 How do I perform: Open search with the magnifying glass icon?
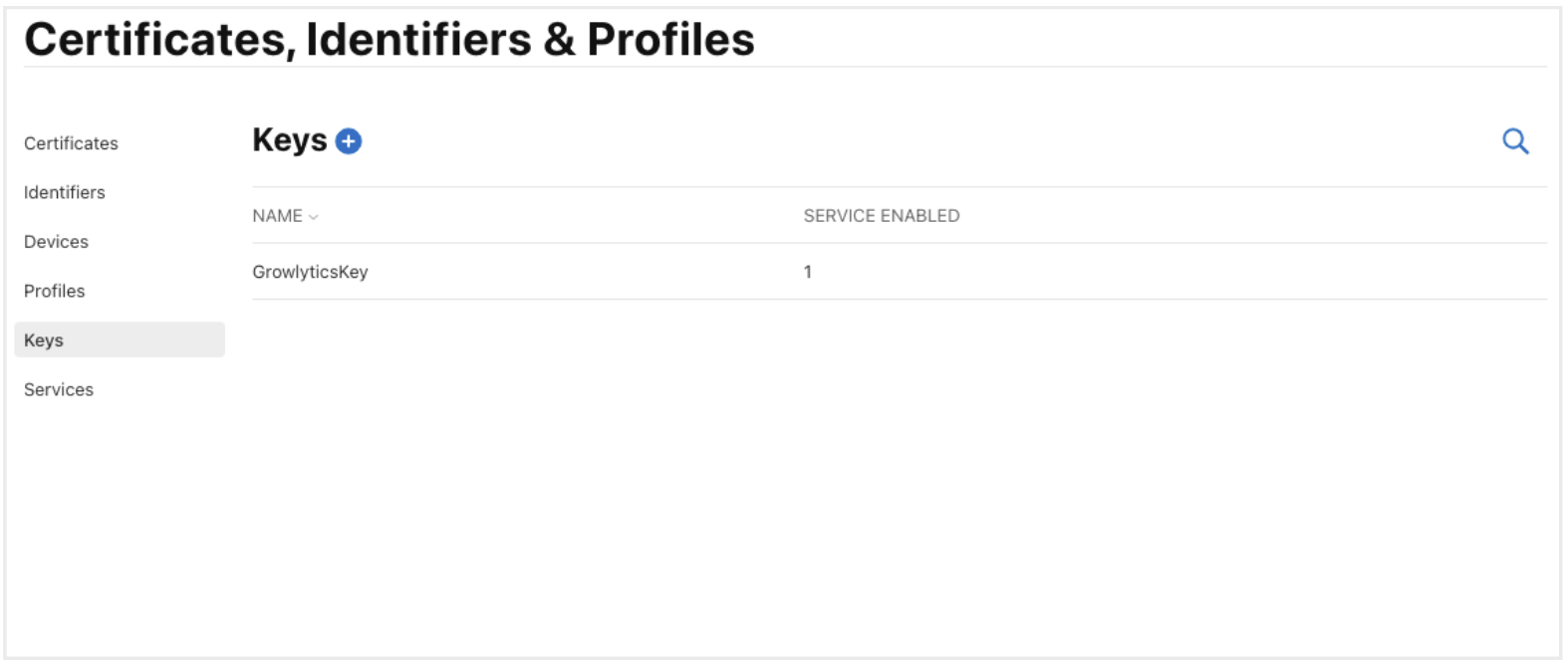(x=1515, y=141)
